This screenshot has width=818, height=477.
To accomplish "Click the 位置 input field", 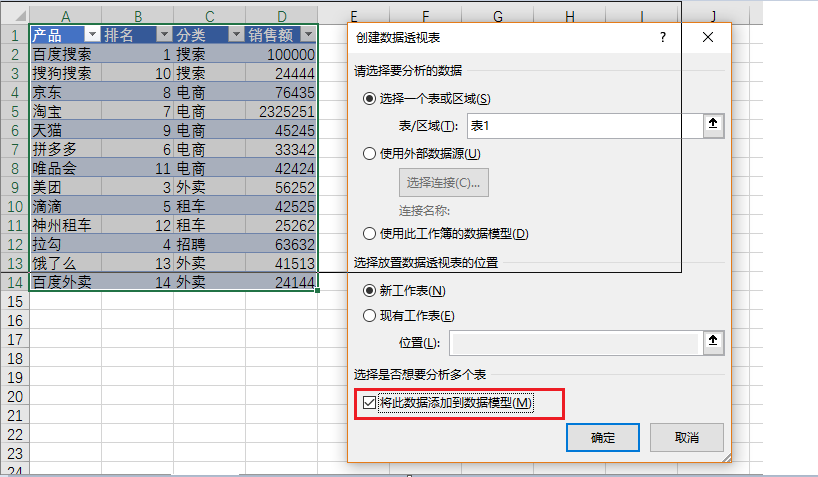I will (574, 343).
